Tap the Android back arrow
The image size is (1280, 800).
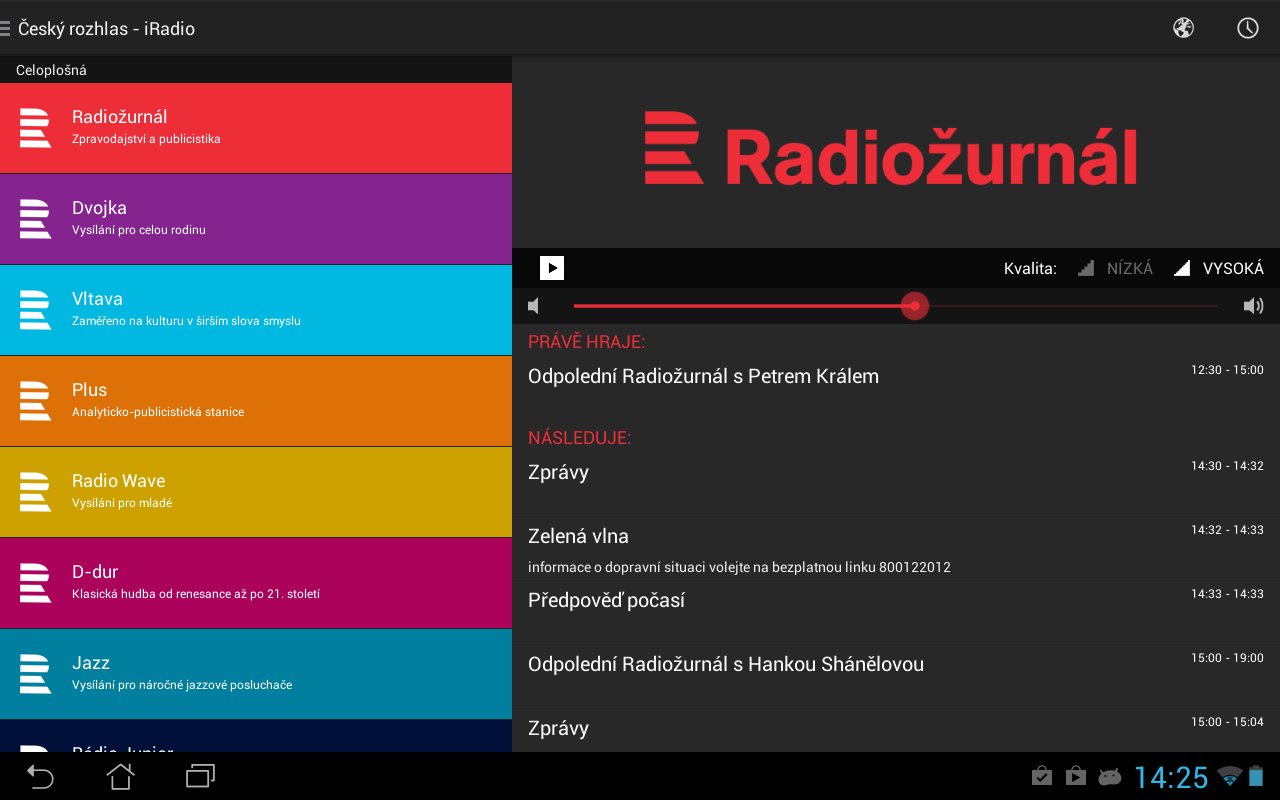[x=40, y=776]
